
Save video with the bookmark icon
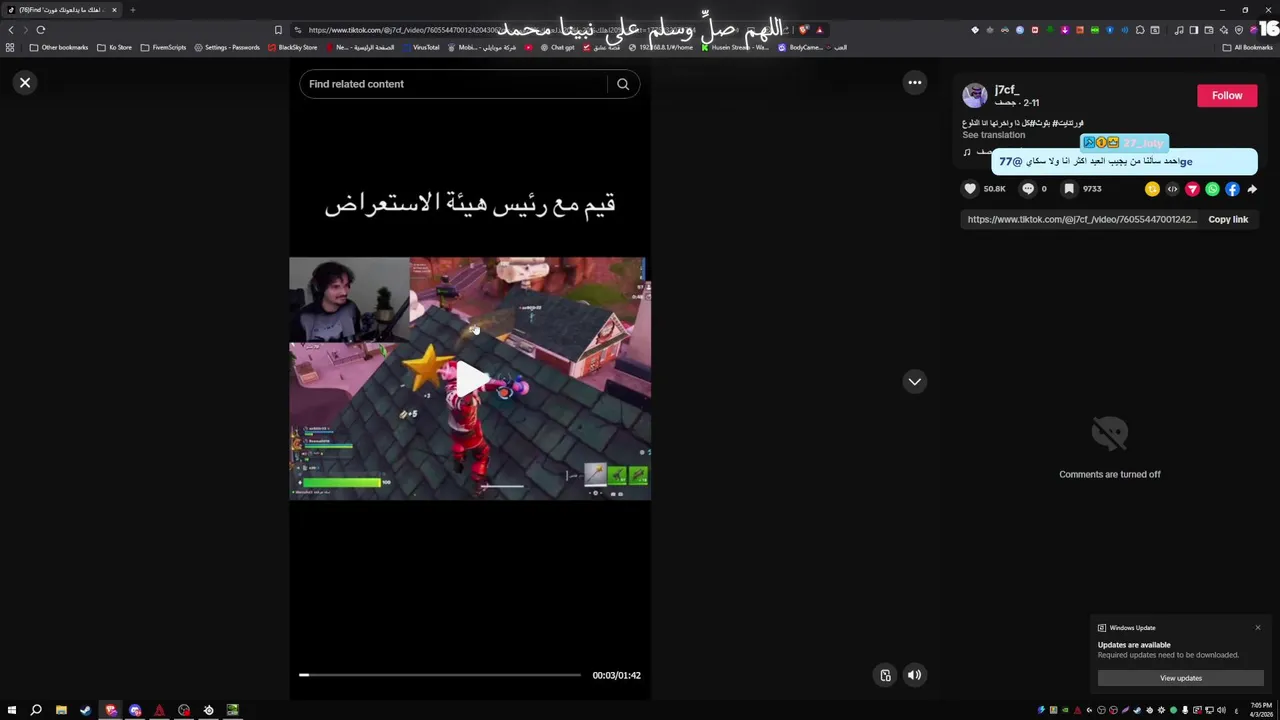click(1069, 189)
